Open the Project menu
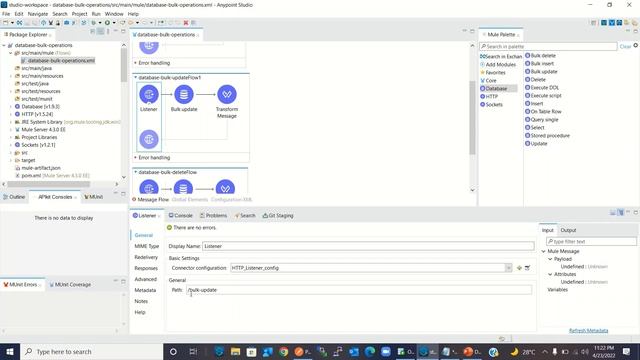The image size is (640, 360). pyautogui.click(x=79, y=14)
